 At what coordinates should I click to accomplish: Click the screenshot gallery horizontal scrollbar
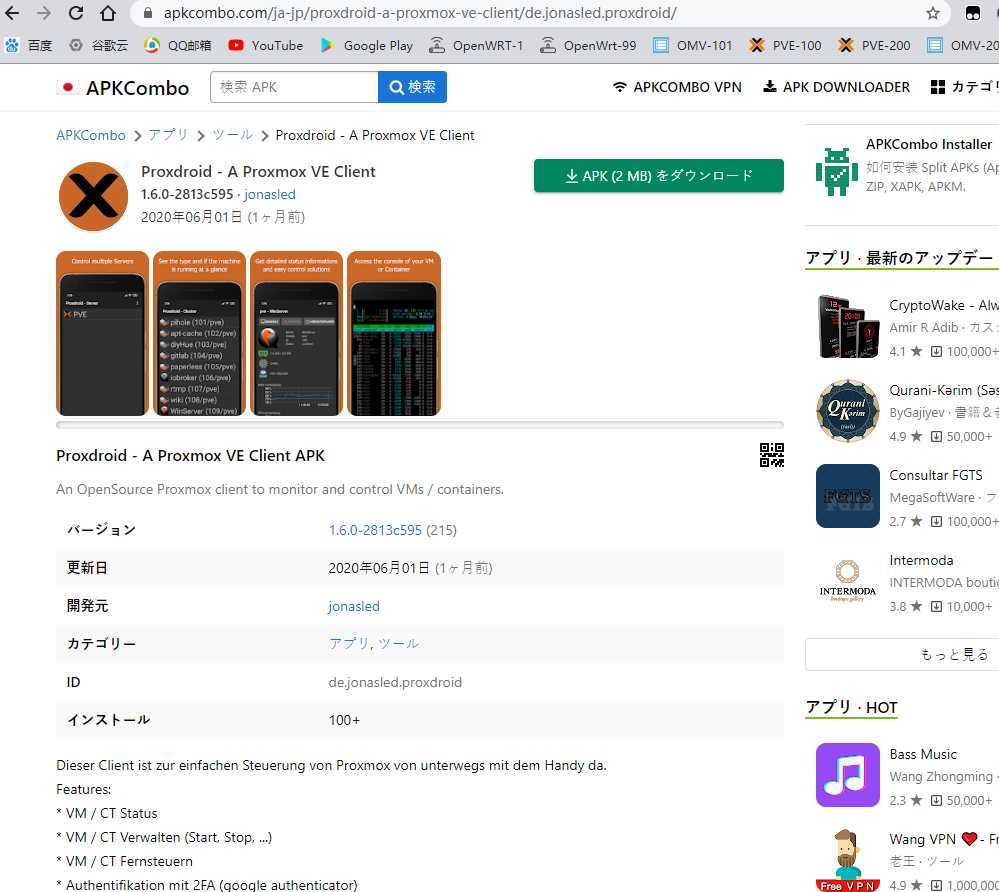420,424
